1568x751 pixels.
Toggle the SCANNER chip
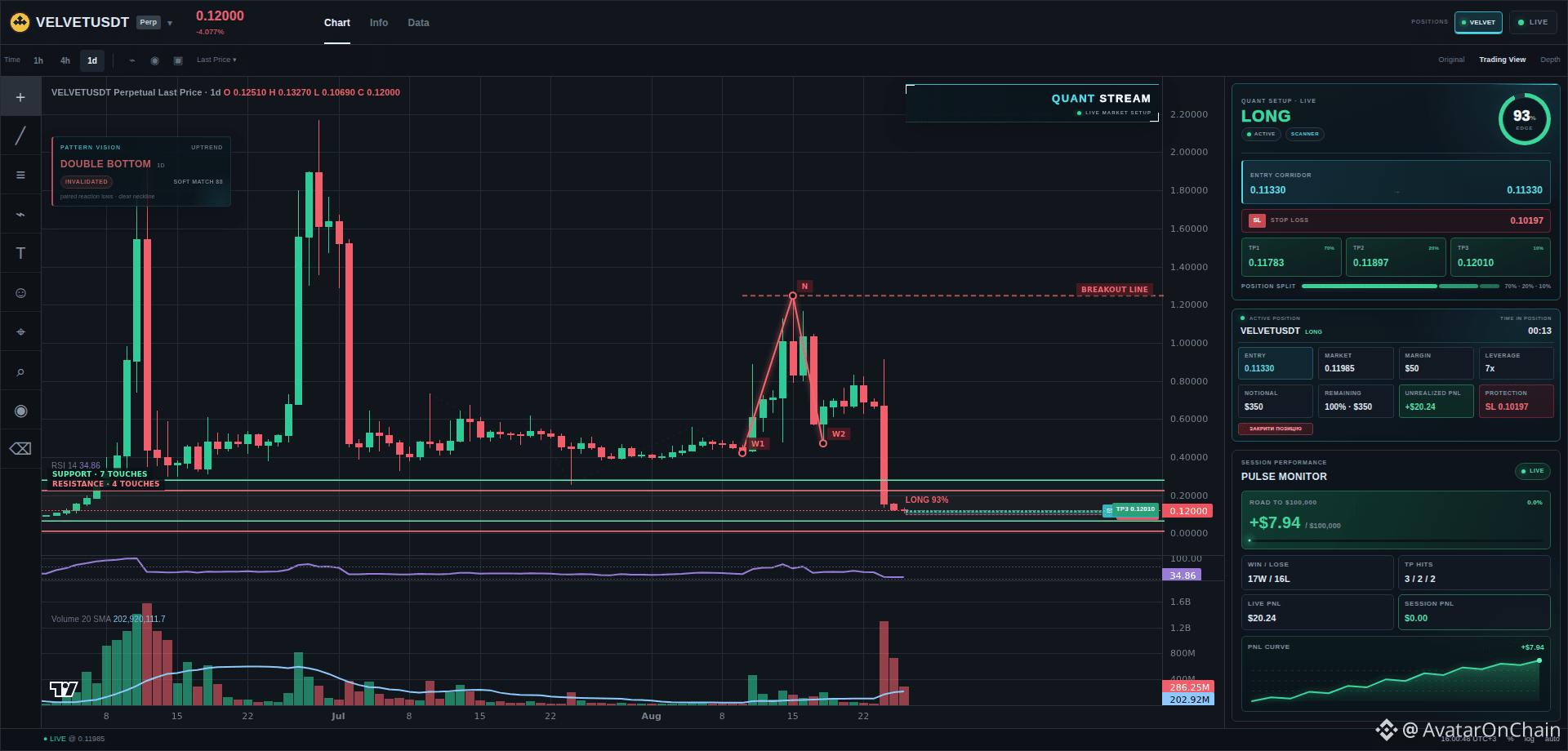(x=1305, y=134)
